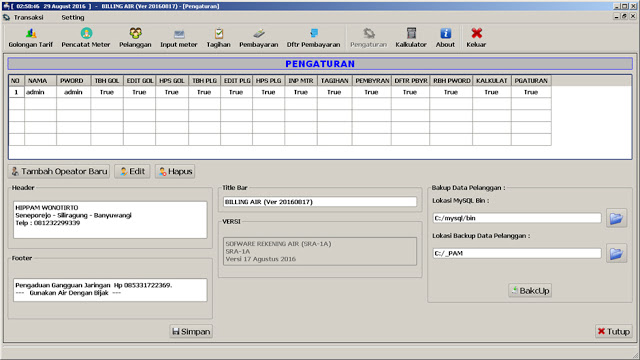Viewport: 640px width, 360px height.
Task: Click the Title Bar input field
Action: coord(320,202)
